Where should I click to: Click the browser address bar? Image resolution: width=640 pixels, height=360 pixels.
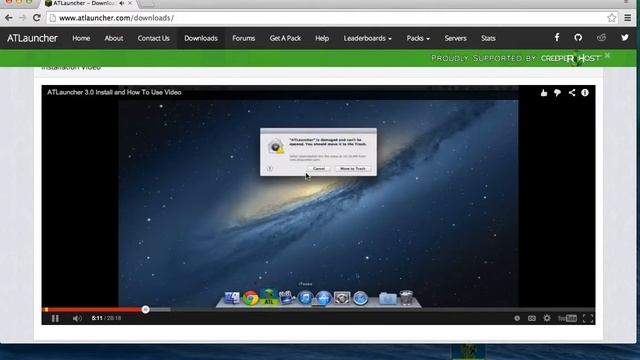pyautogui.click(x=332, y=18)
